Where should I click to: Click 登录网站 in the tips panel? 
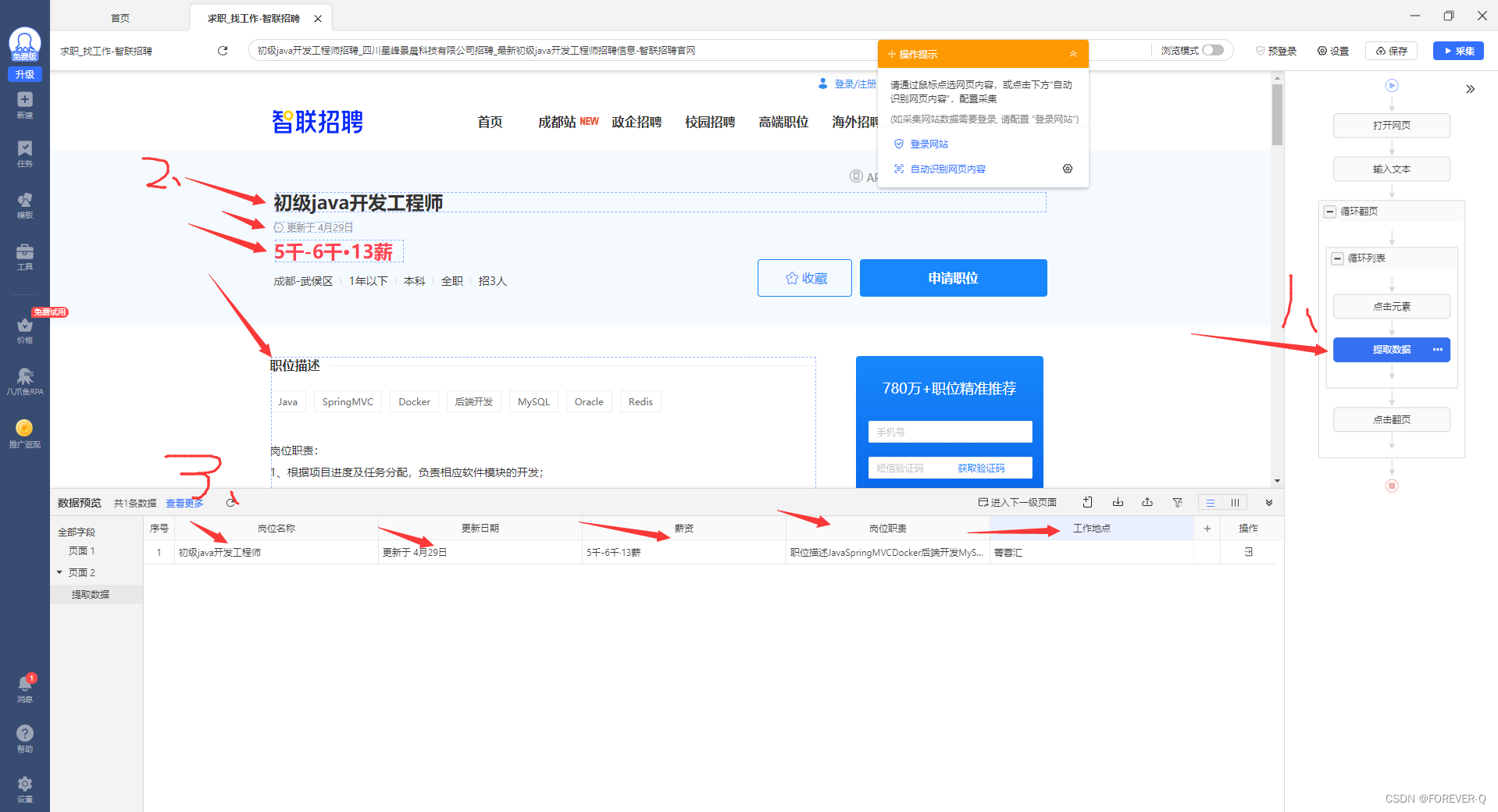click(x=929, y=144)
